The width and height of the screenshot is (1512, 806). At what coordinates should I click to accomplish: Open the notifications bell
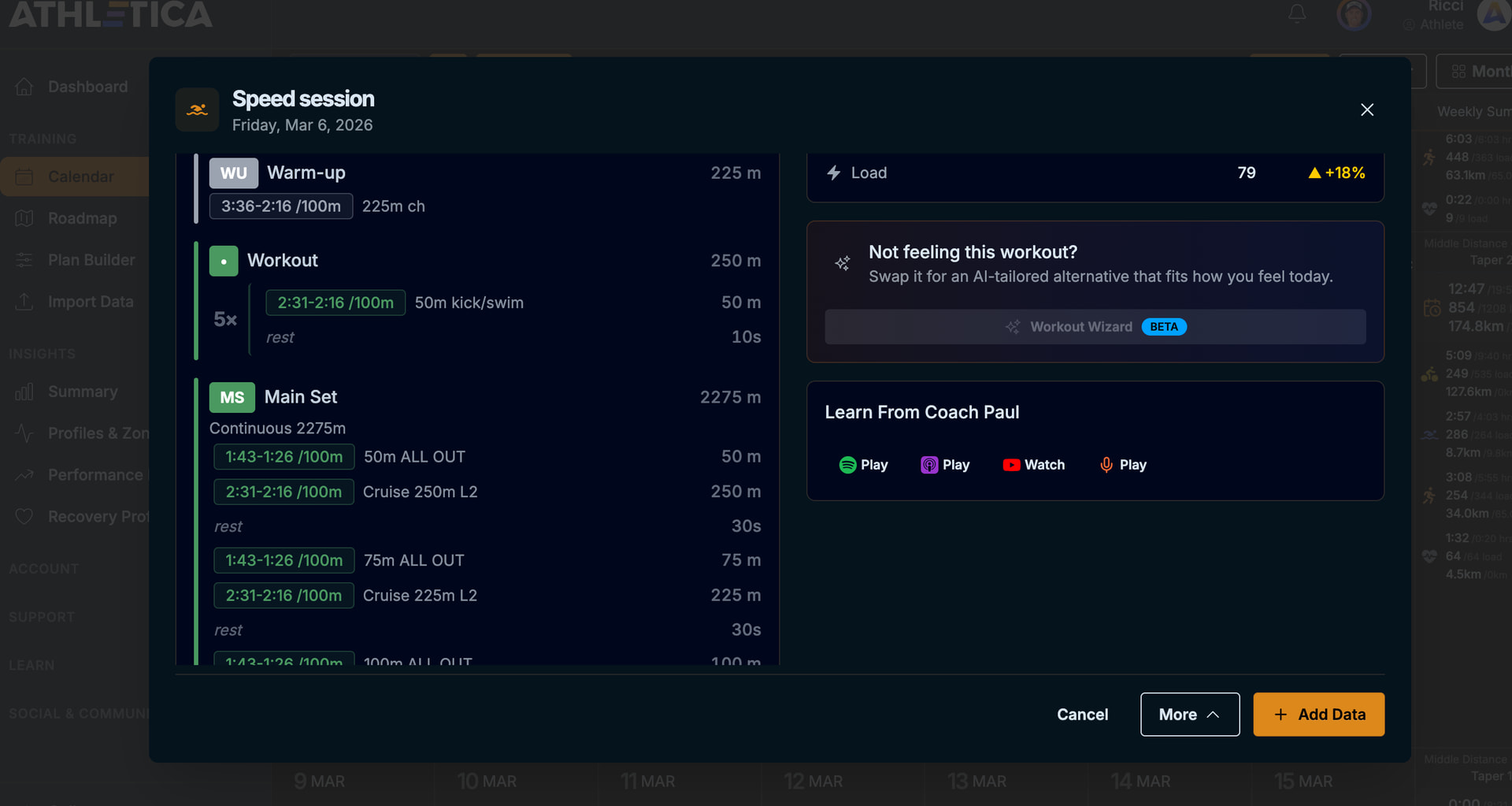1297,13
